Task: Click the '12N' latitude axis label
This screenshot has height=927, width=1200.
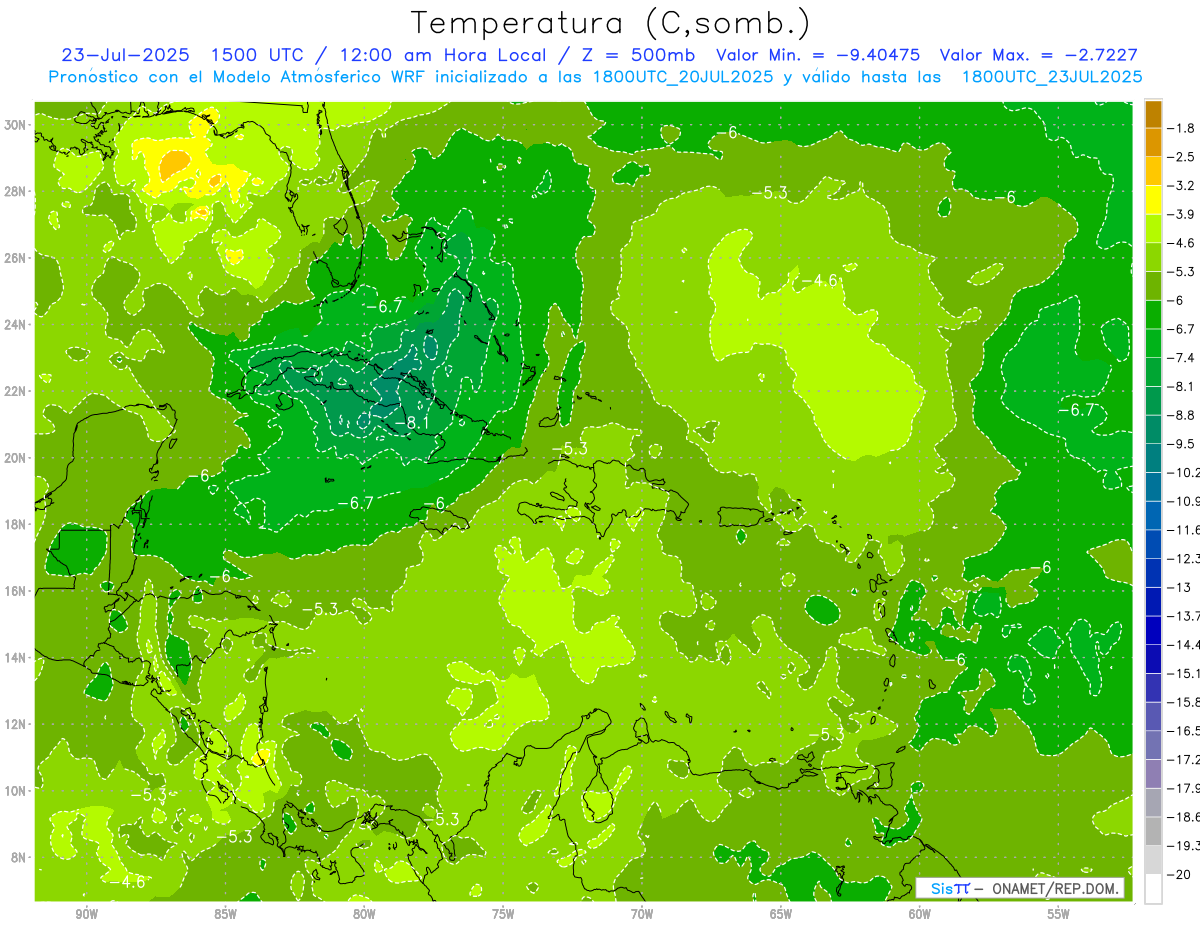Action: click(x=16, y=724)
